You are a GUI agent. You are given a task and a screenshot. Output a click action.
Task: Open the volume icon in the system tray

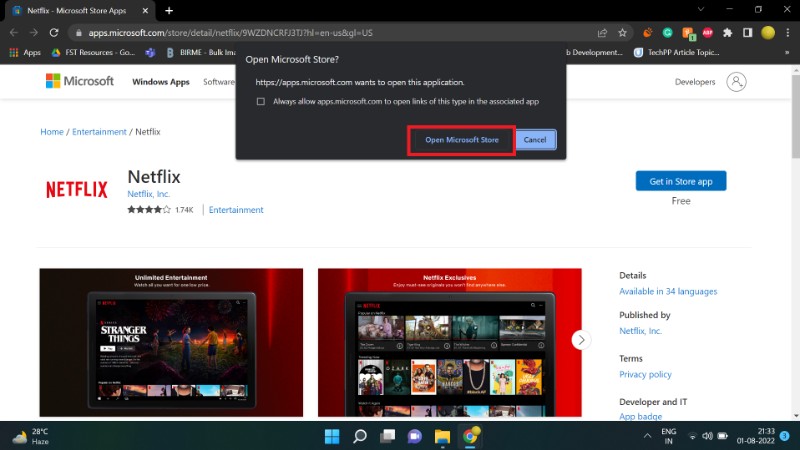point(707,436)
